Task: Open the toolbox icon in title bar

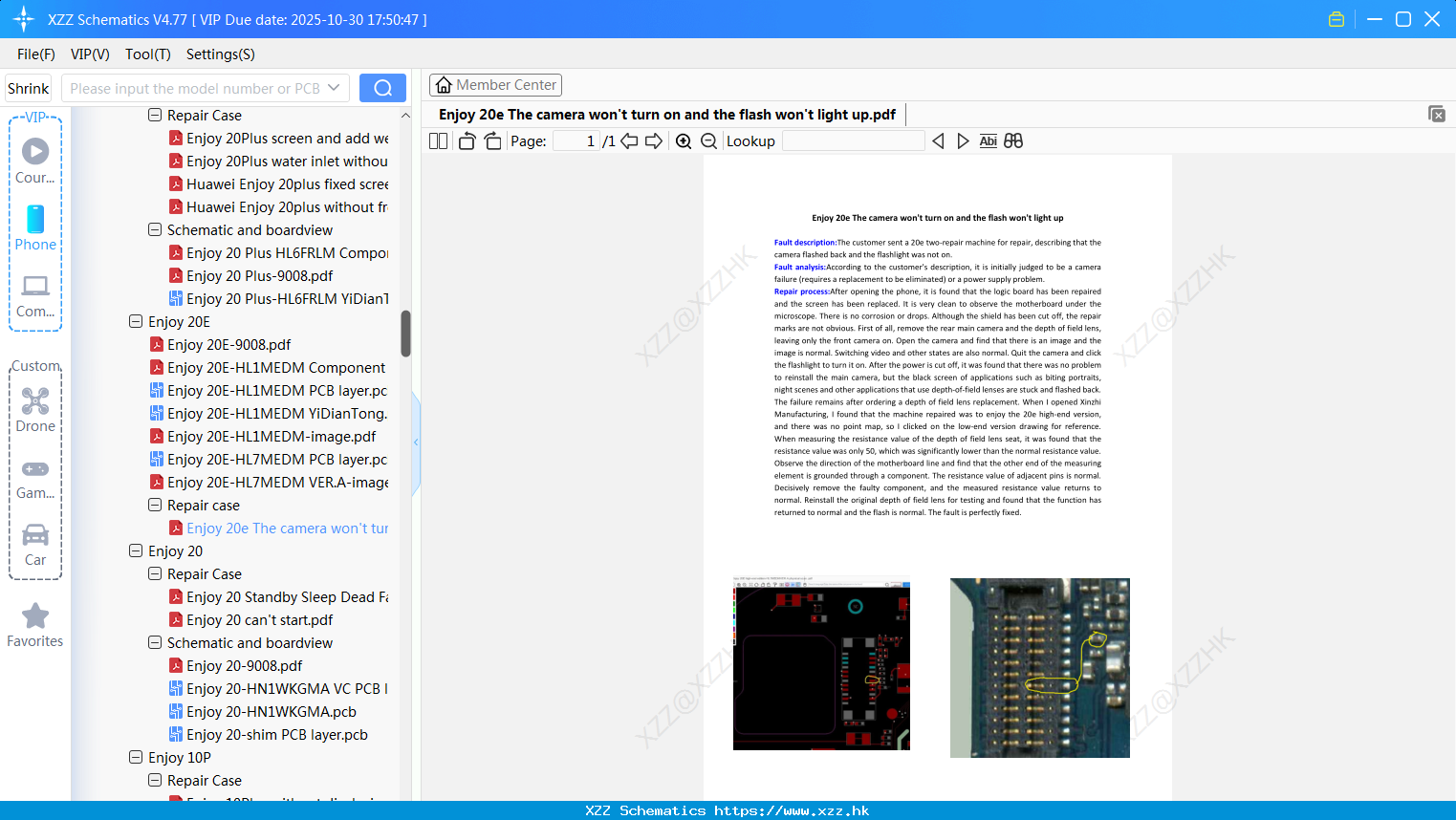Action: click(x=1336, y=19)
